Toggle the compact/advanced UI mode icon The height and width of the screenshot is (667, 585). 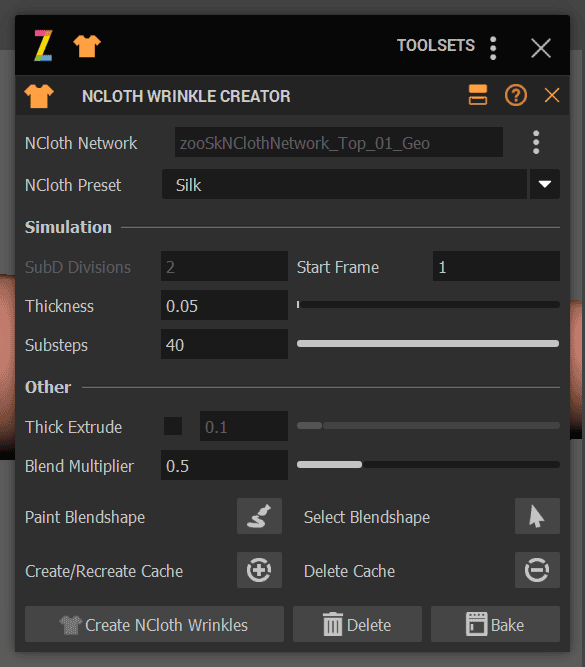[478, 95]
